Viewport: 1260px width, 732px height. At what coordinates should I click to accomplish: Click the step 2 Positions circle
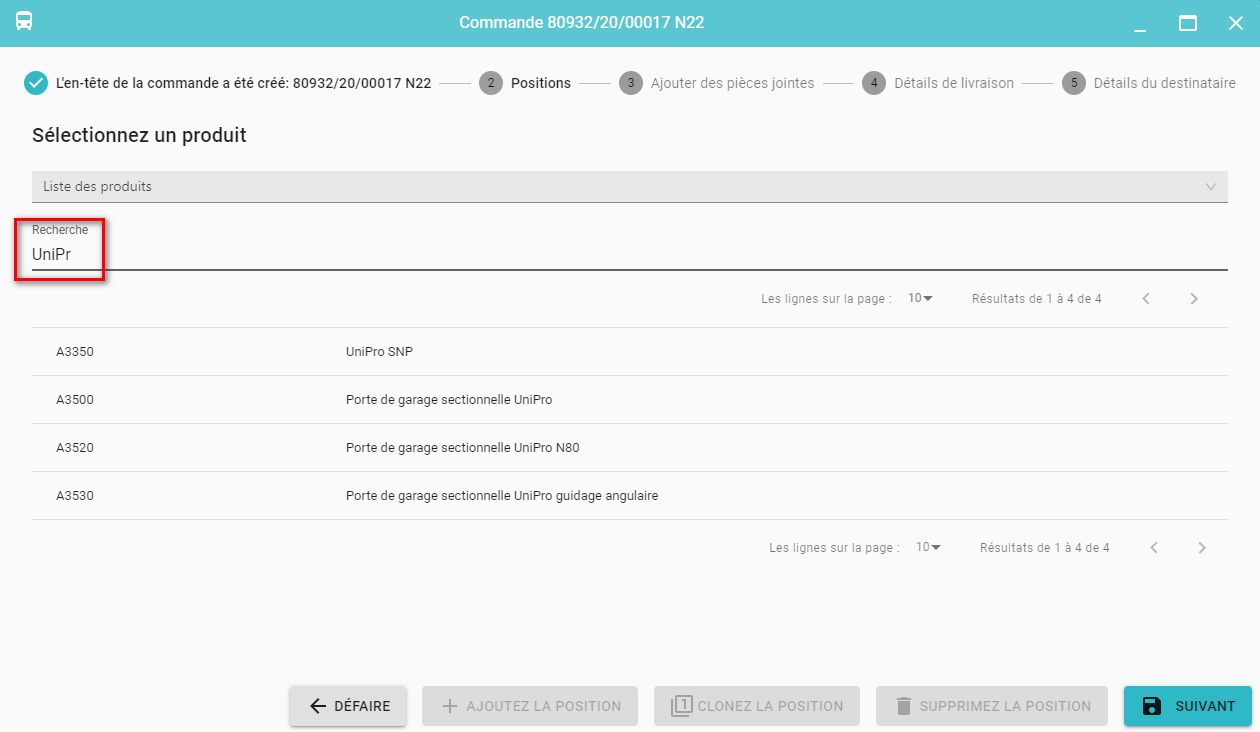tap(490, 83)
